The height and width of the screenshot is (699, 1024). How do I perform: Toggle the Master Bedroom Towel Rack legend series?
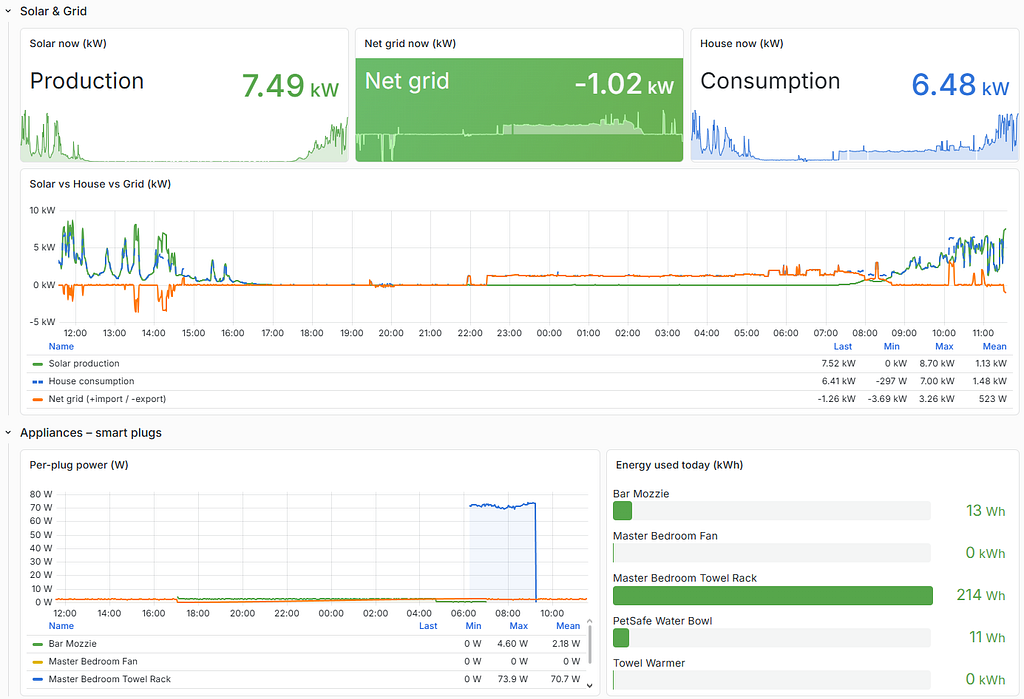(110, 679)
